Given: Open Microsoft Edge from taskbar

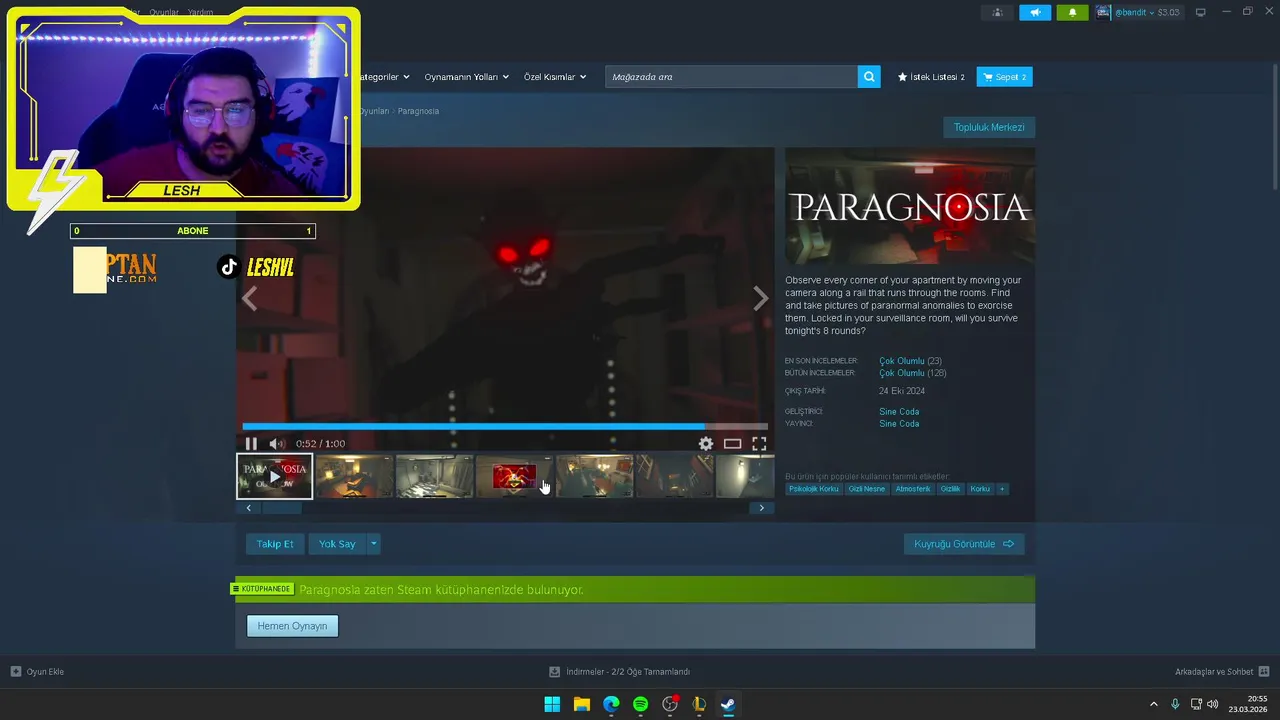Looking at the screenshot, I should pos(611,704).
